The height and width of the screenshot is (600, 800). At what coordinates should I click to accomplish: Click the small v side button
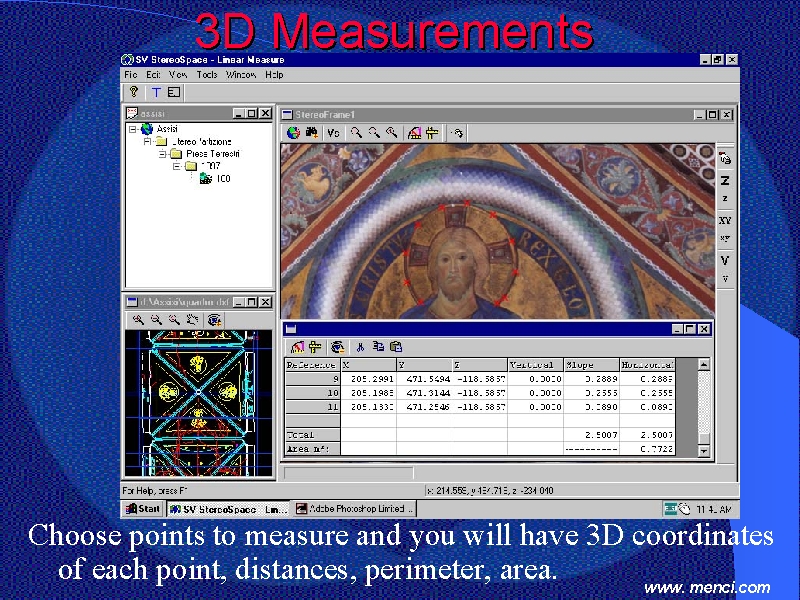tap(725, 279)
